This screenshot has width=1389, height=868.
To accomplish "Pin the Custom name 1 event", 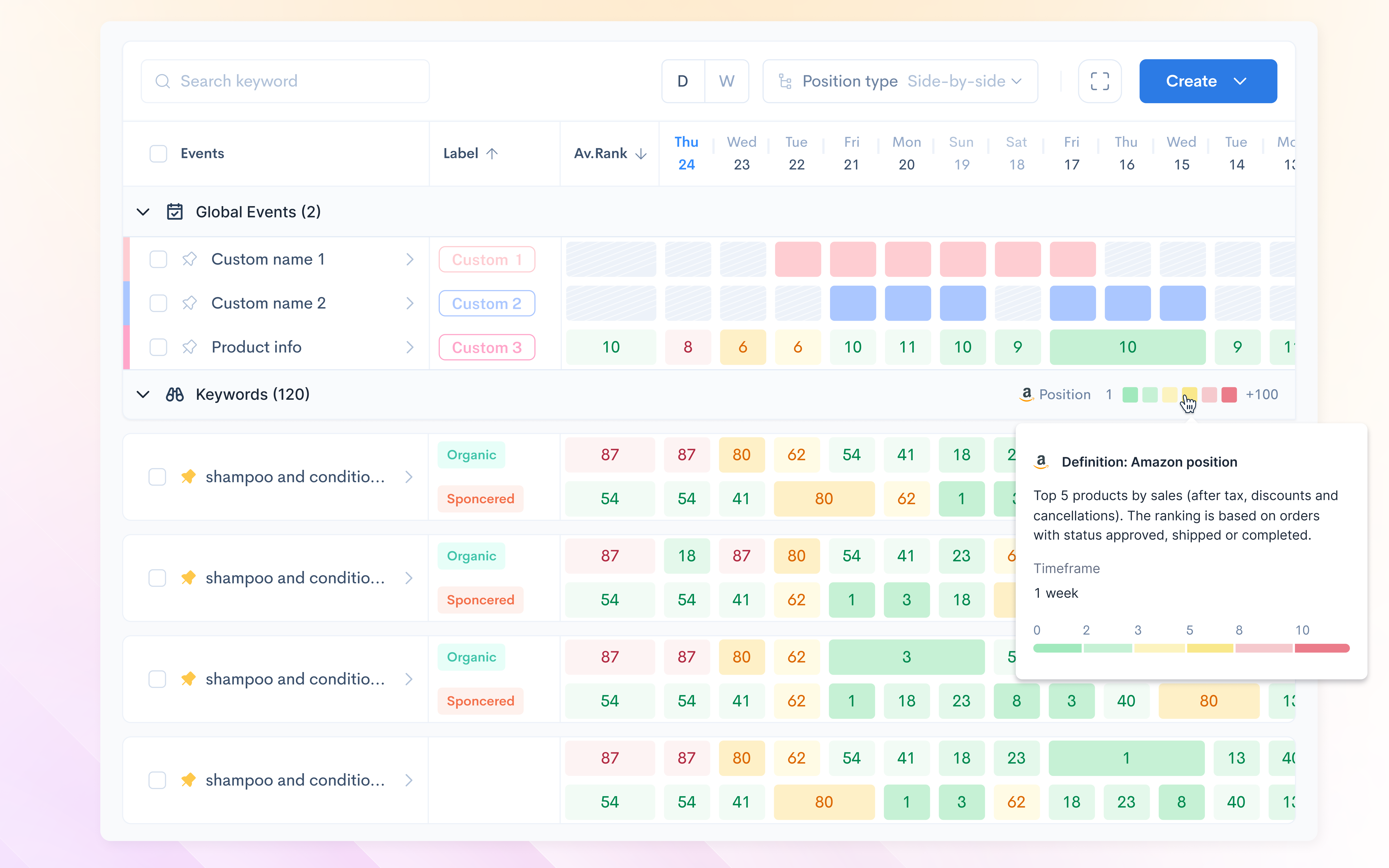I will [x=189, y=259].
